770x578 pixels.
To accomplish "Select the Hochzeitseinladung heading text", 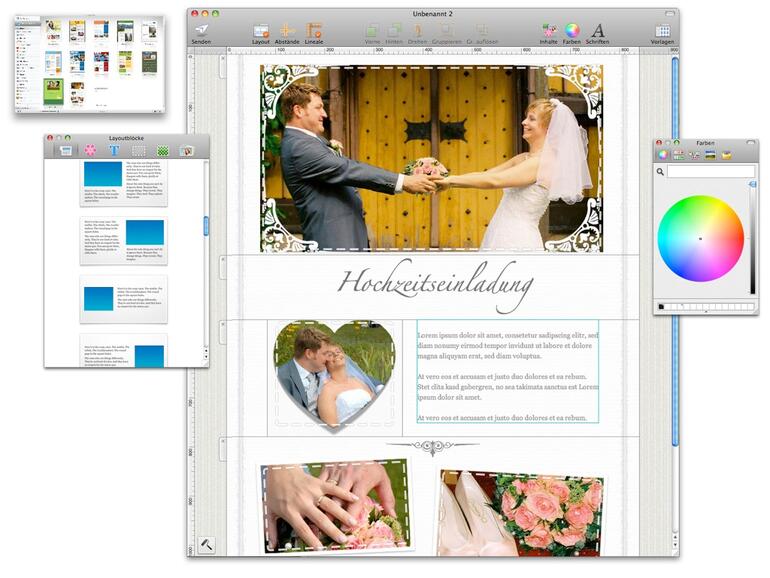I will pyautogui.click(x=435, y=286).
